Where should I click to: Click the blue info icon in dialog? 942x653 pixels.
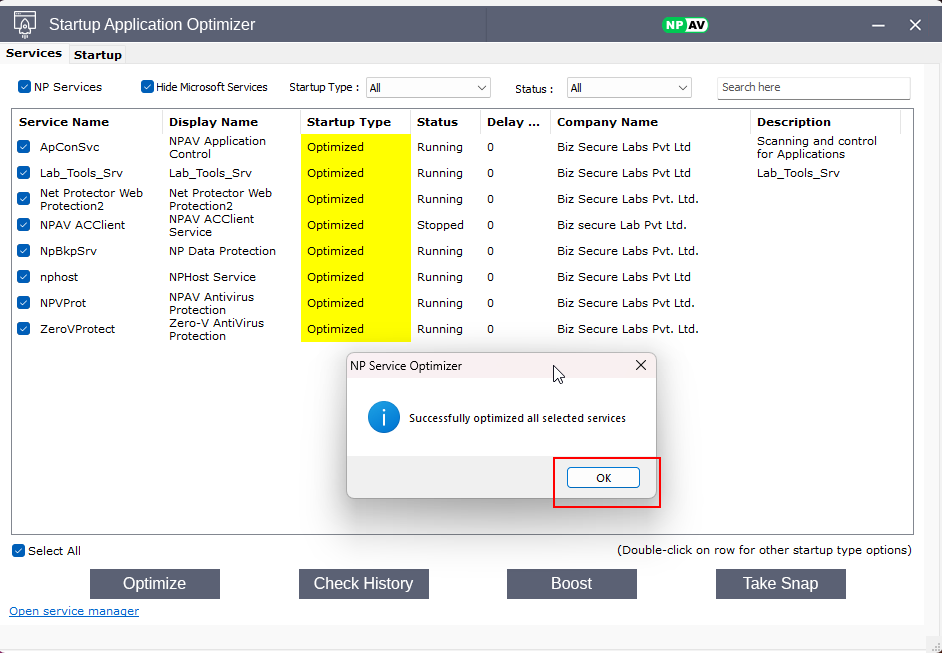tap(383, 418)
